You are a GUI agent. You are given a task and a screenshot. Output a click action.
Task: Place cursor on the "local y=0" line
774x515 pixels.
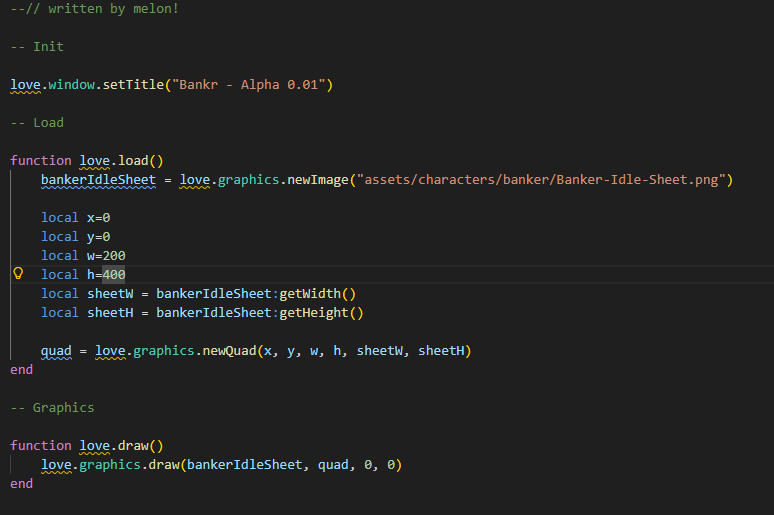[x=76, y=236]
